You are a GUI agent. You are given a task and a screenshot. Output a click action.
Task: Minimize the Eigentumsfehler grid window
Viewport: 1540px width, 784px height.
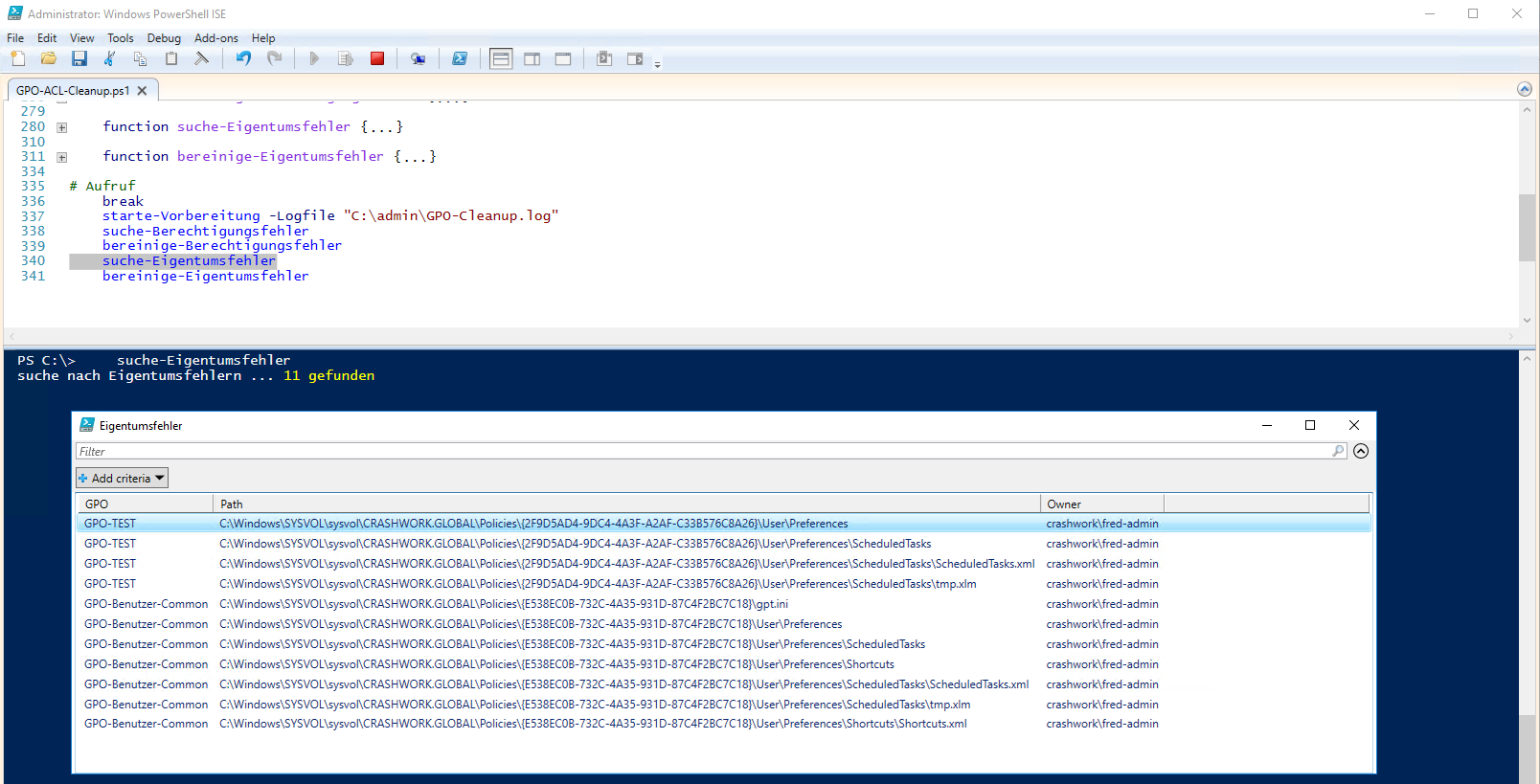click(1267, 425)
